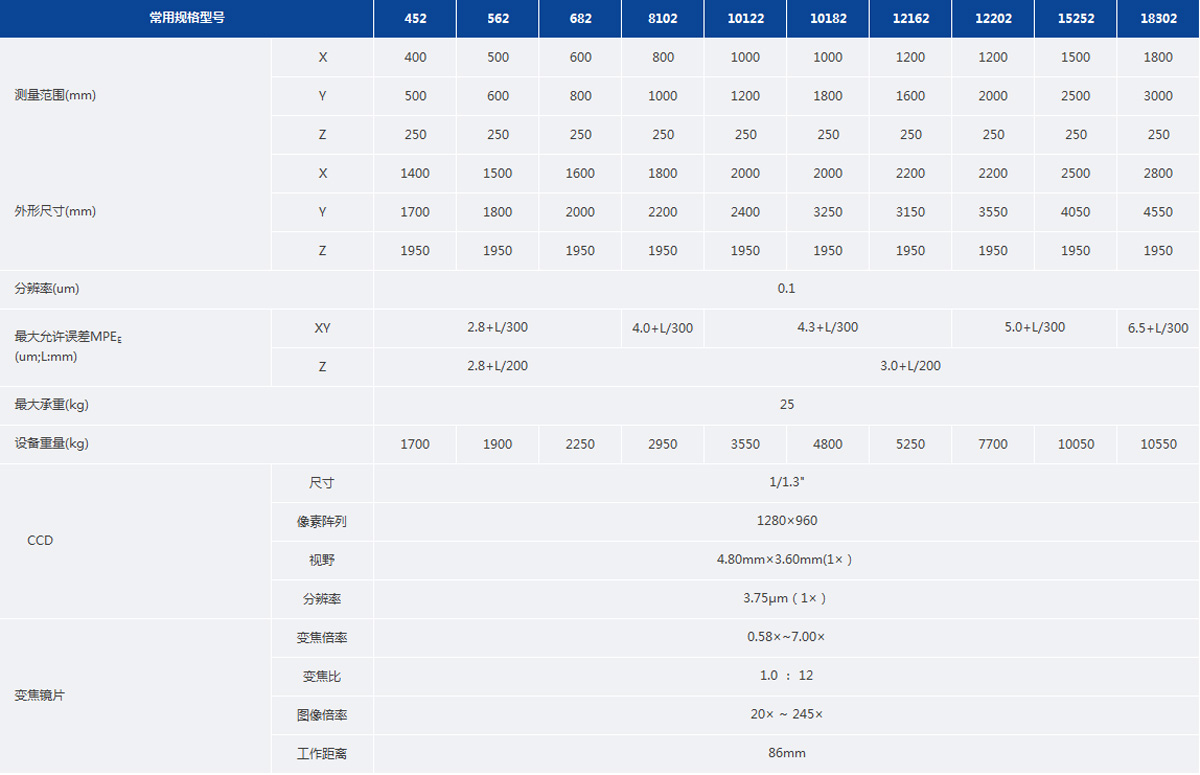Click the 工作距离 row label
Viewport: 1200px width, 775px height.
[322, 754]
